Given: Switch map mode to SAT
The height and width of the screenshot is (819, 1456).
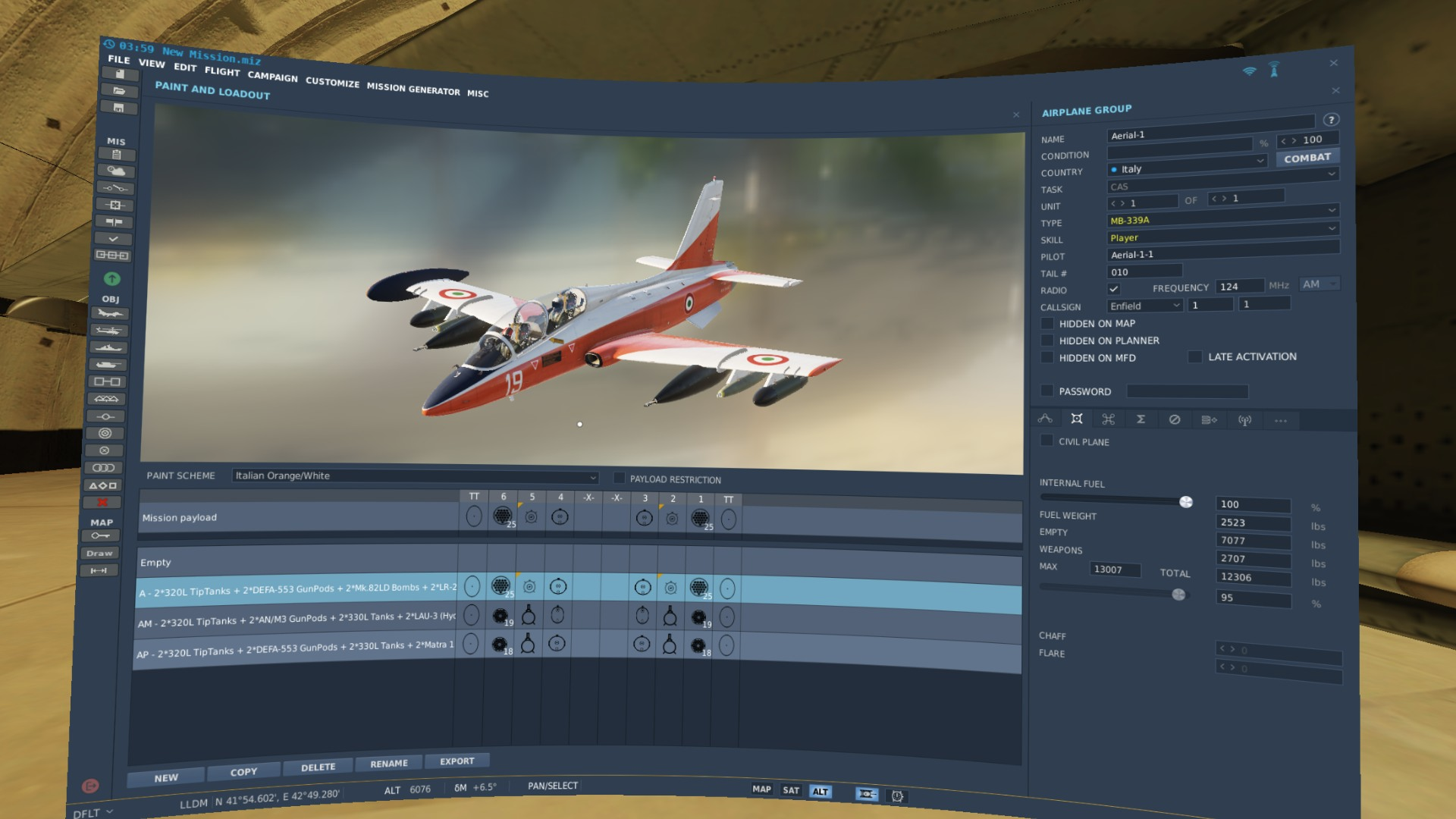Looking at the screenshot, I should click(x=790, y=790).
